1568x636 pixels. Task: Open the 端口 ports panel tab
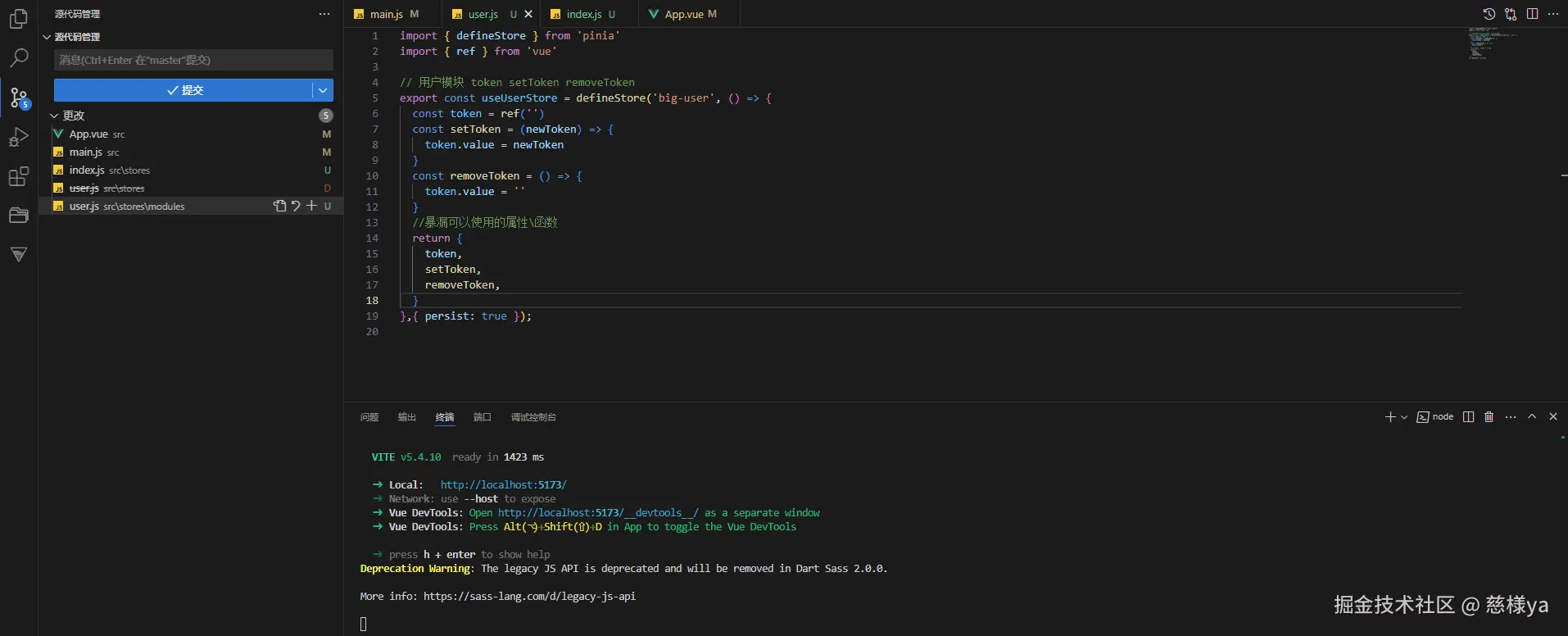[483, 417]
